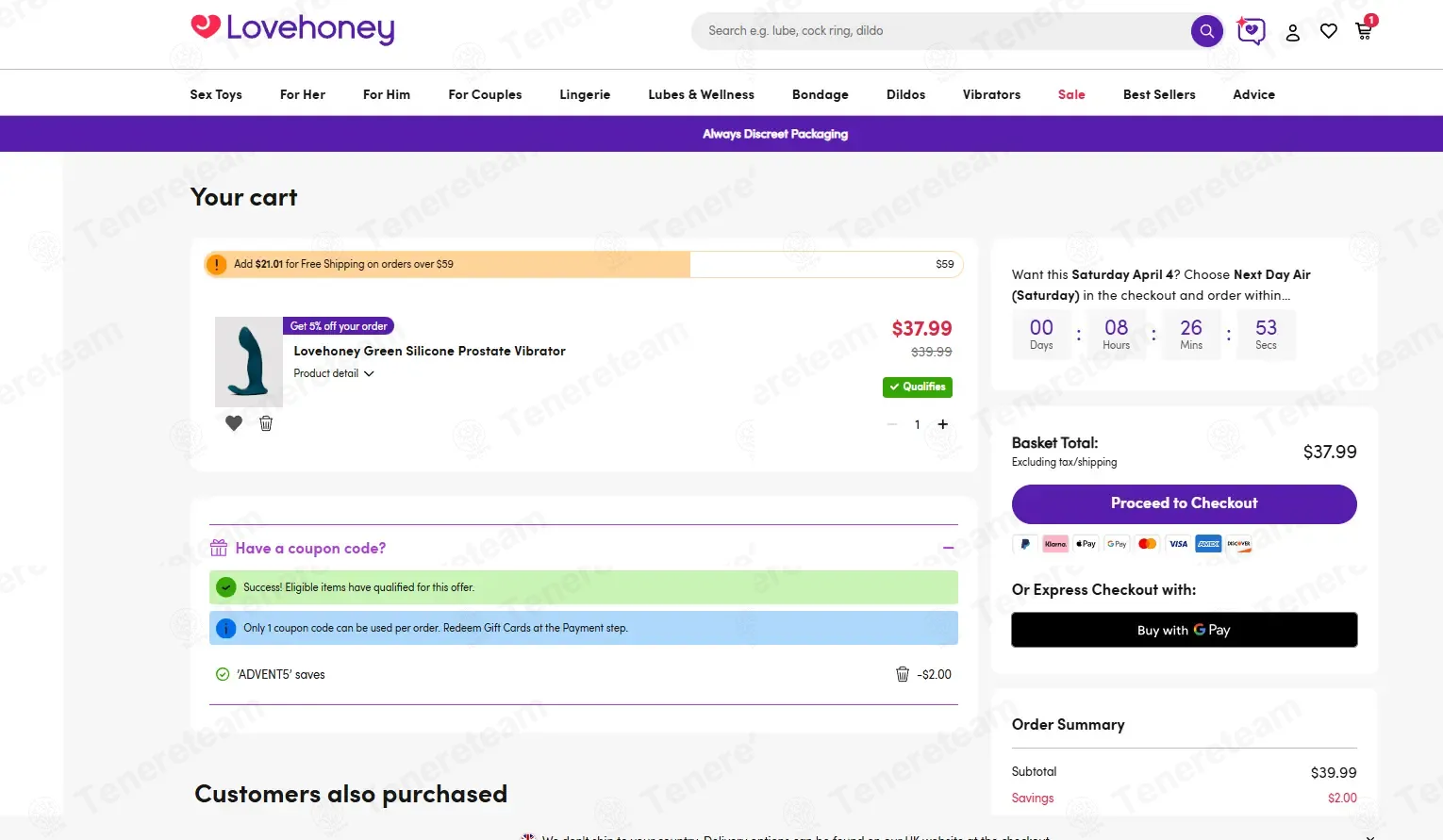The width and height of the screenshot is (1443, 840).
Task: Open the Sale menu
Action: pyautogui.click(x=1071, y=94)
